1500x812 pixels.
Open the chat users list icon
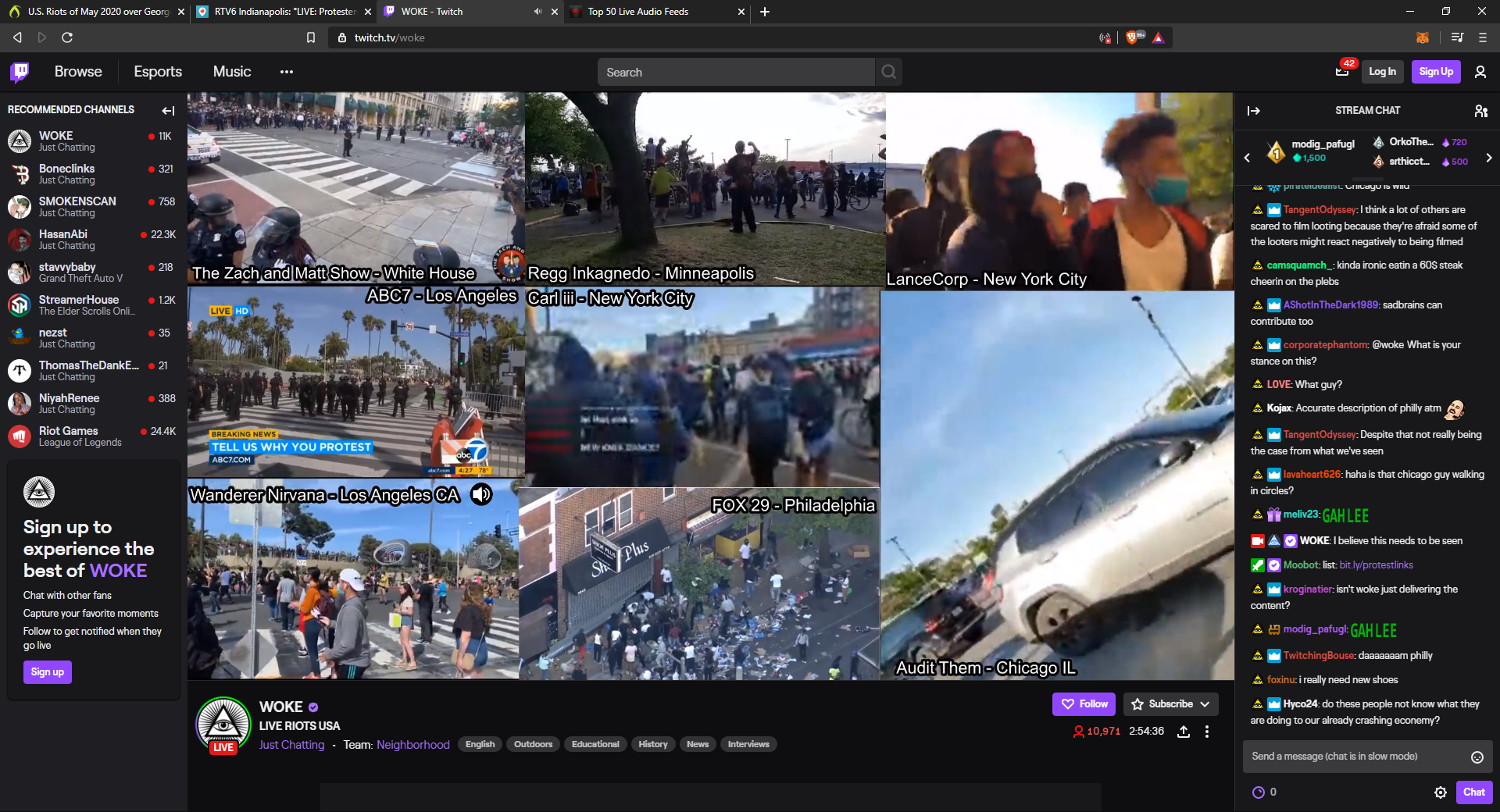click(x=1480, y=111)
